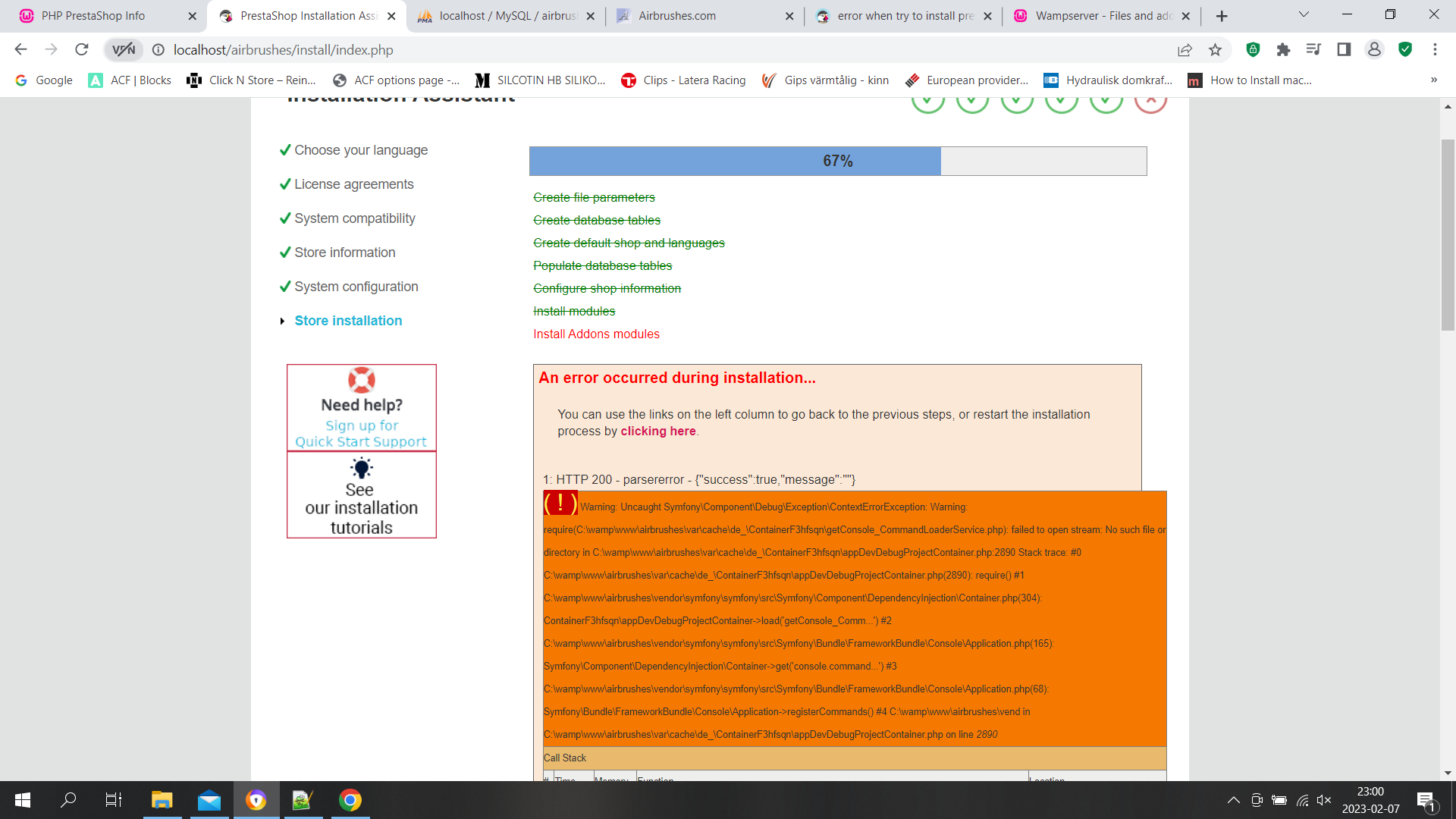This screenshot has width=1456, height=819.
Task: Open the Extensions puzzle icon
Action: point(1283,49)
